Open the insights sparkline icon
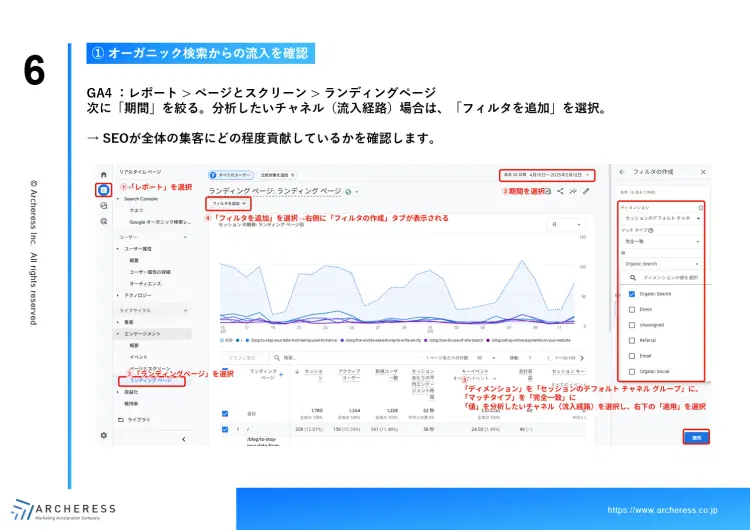 pos(573,191)
